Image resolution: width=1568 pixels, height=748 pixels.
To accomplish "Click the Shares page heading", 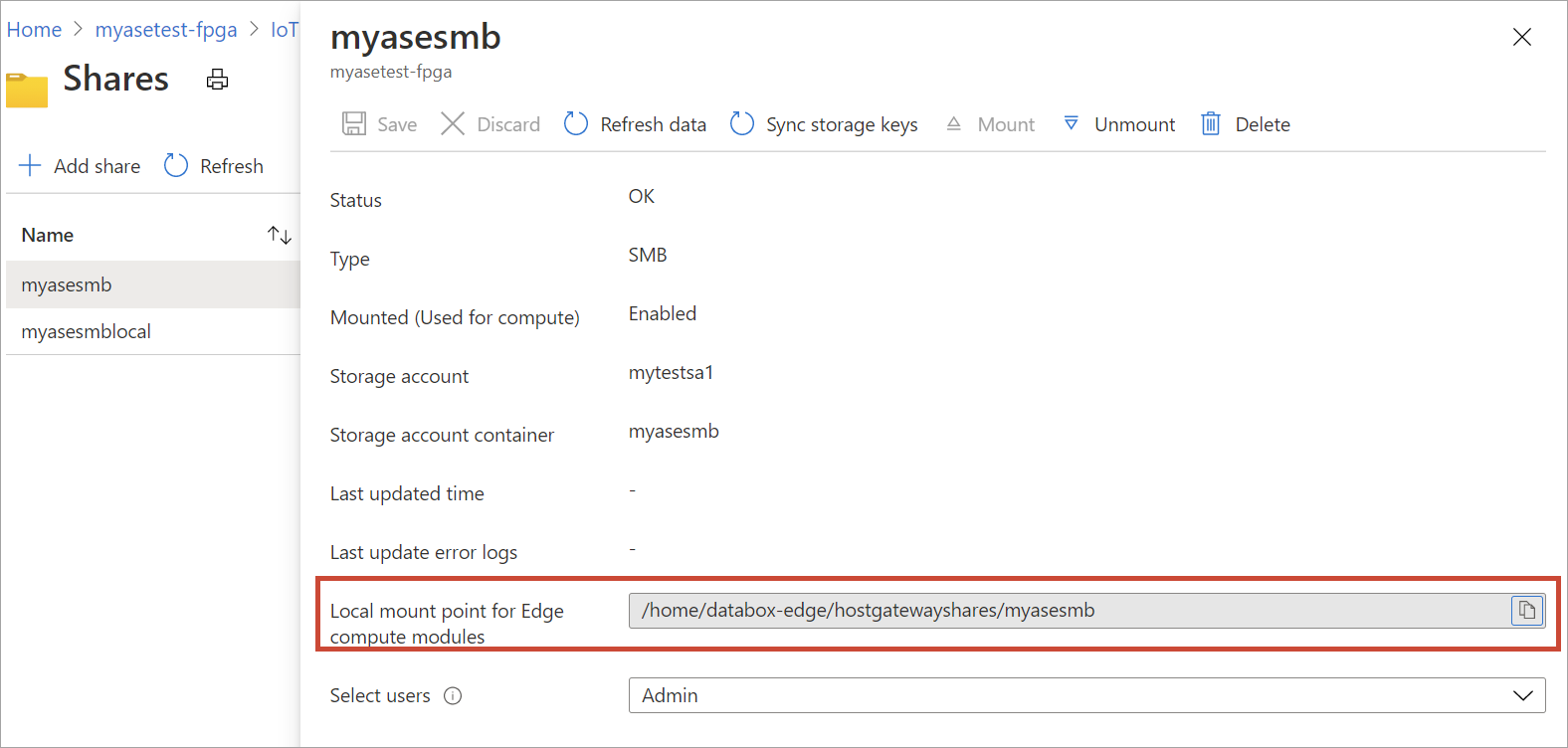I will tap(116, 79).
